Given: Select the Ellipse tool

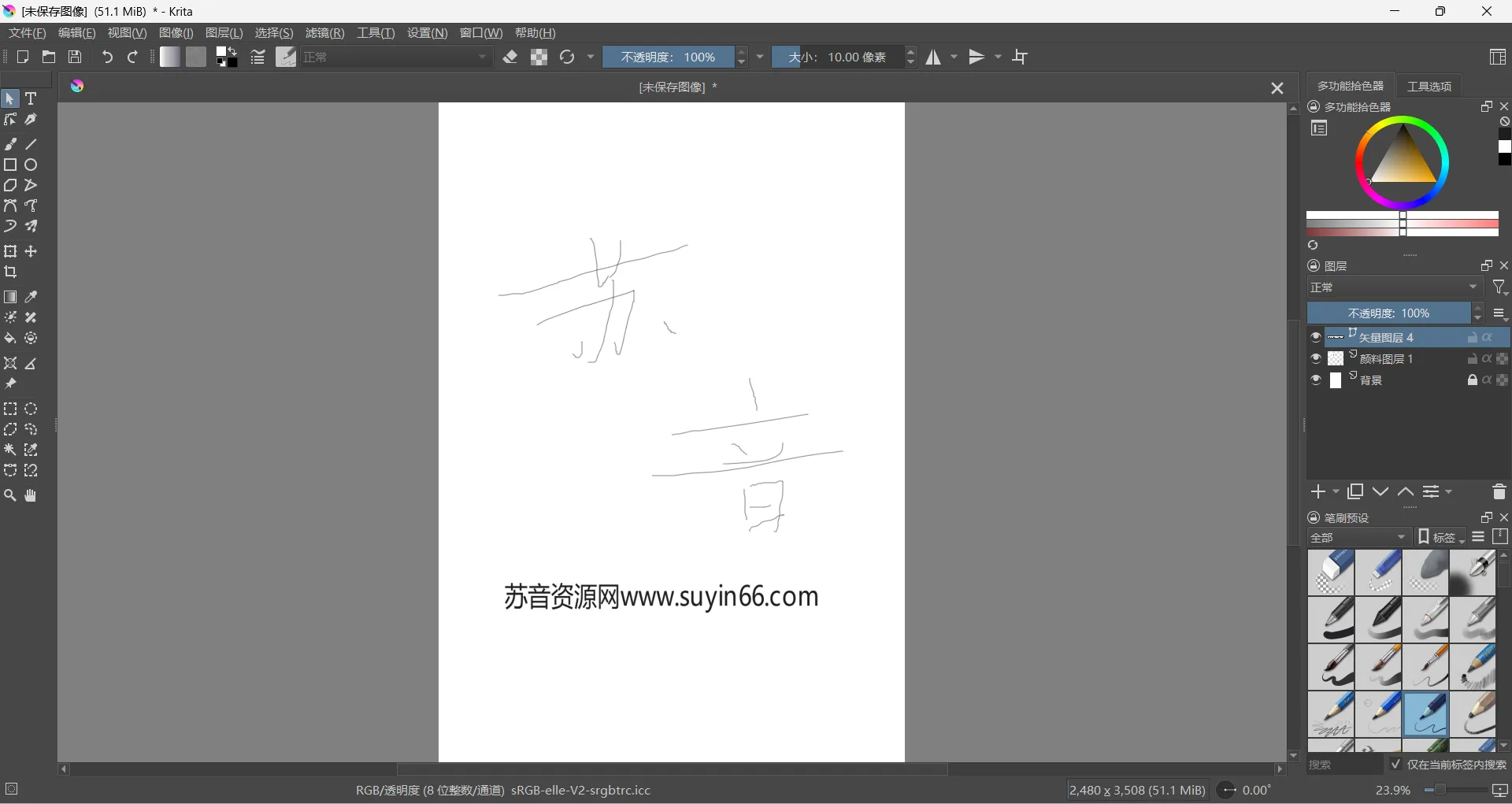Looking at the screenshot, I should point(31,165).
